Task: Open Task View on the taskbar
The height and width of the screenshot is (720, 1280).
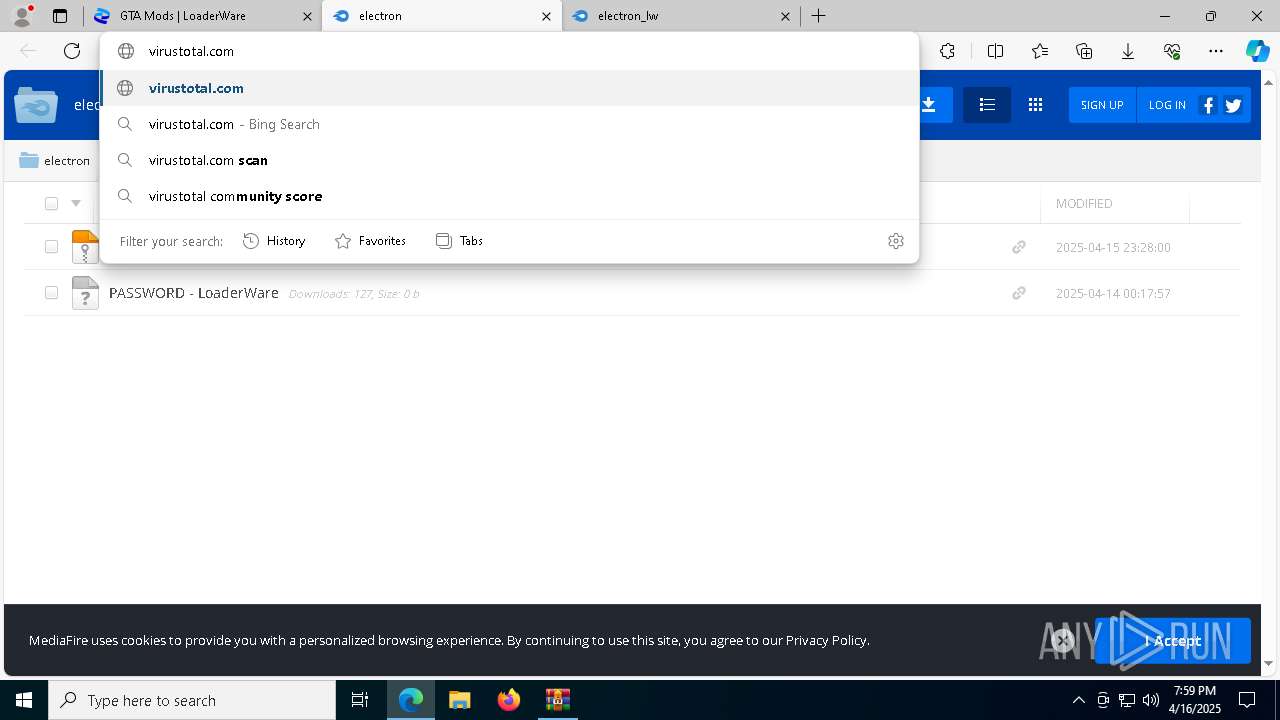Action: (360, 700)
